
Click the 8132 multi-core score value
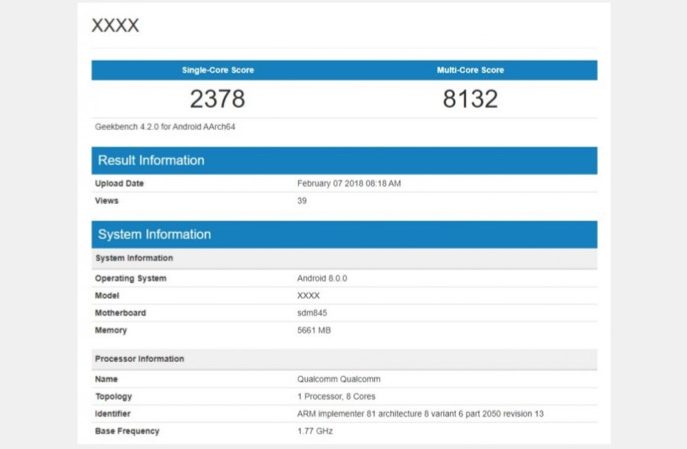pos(470,99)
